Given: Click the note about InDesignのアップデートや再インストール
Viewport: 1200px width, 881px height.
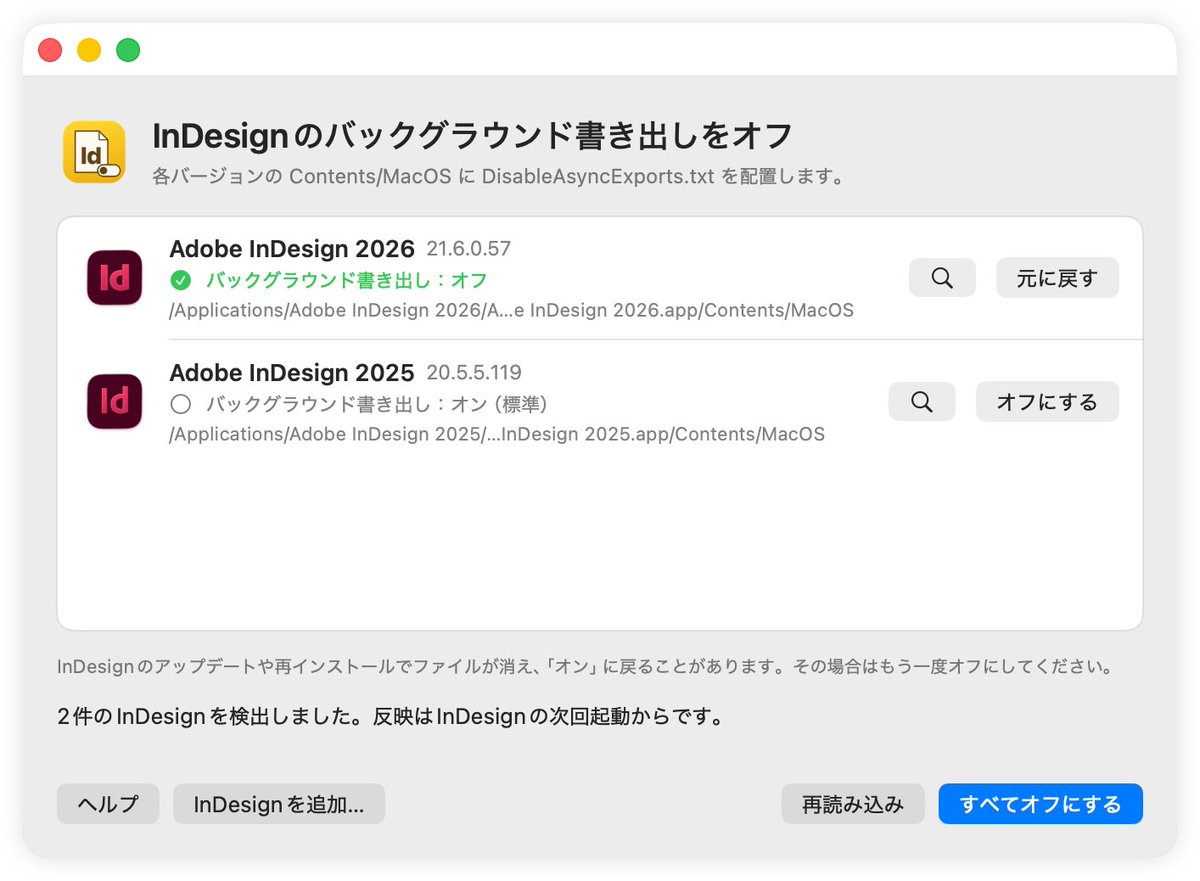Looking at the screenshot, I should click(585, 666).
